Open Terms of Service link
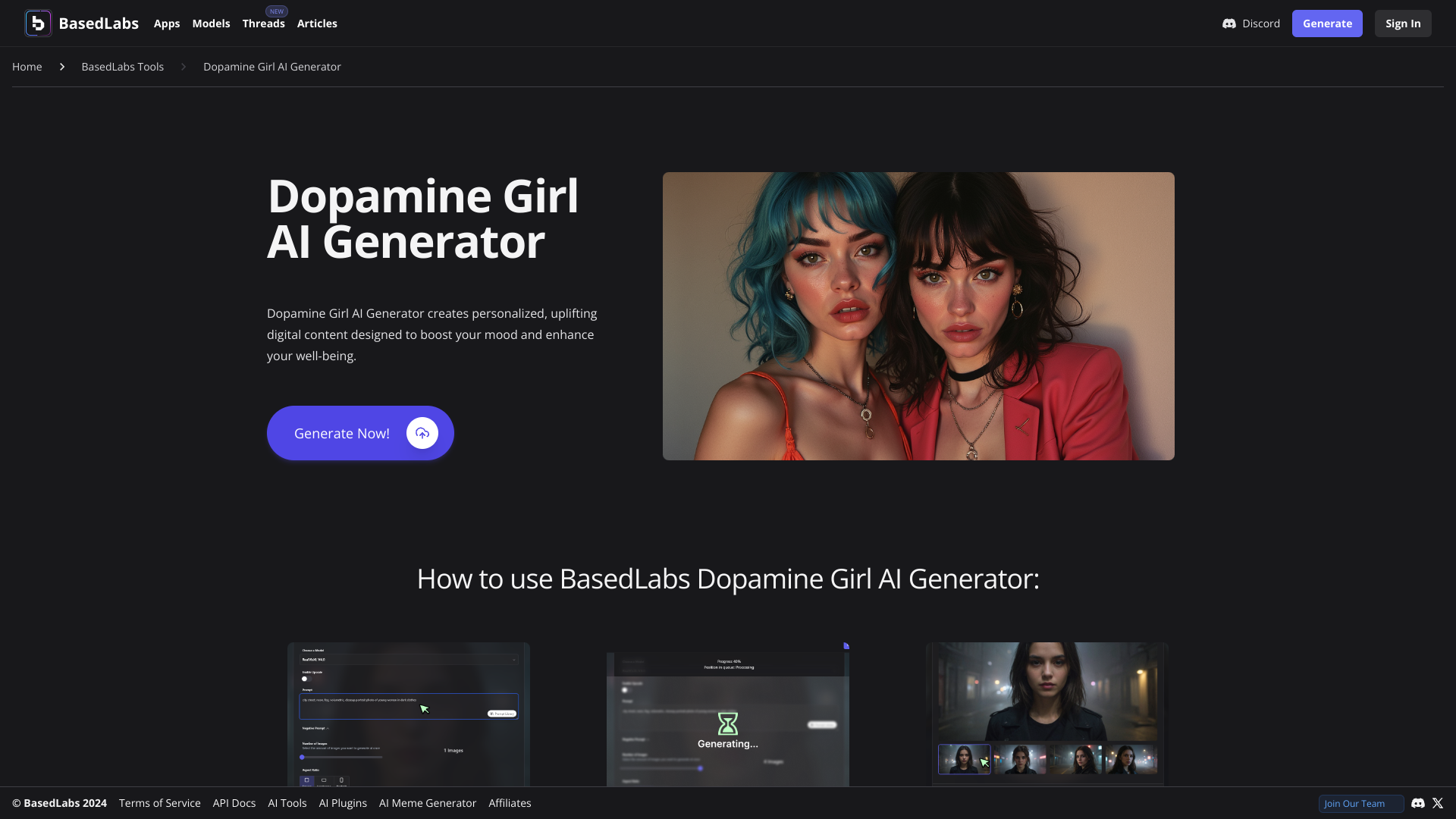This screenshot has height=819, width=1456. click(160, 803)
